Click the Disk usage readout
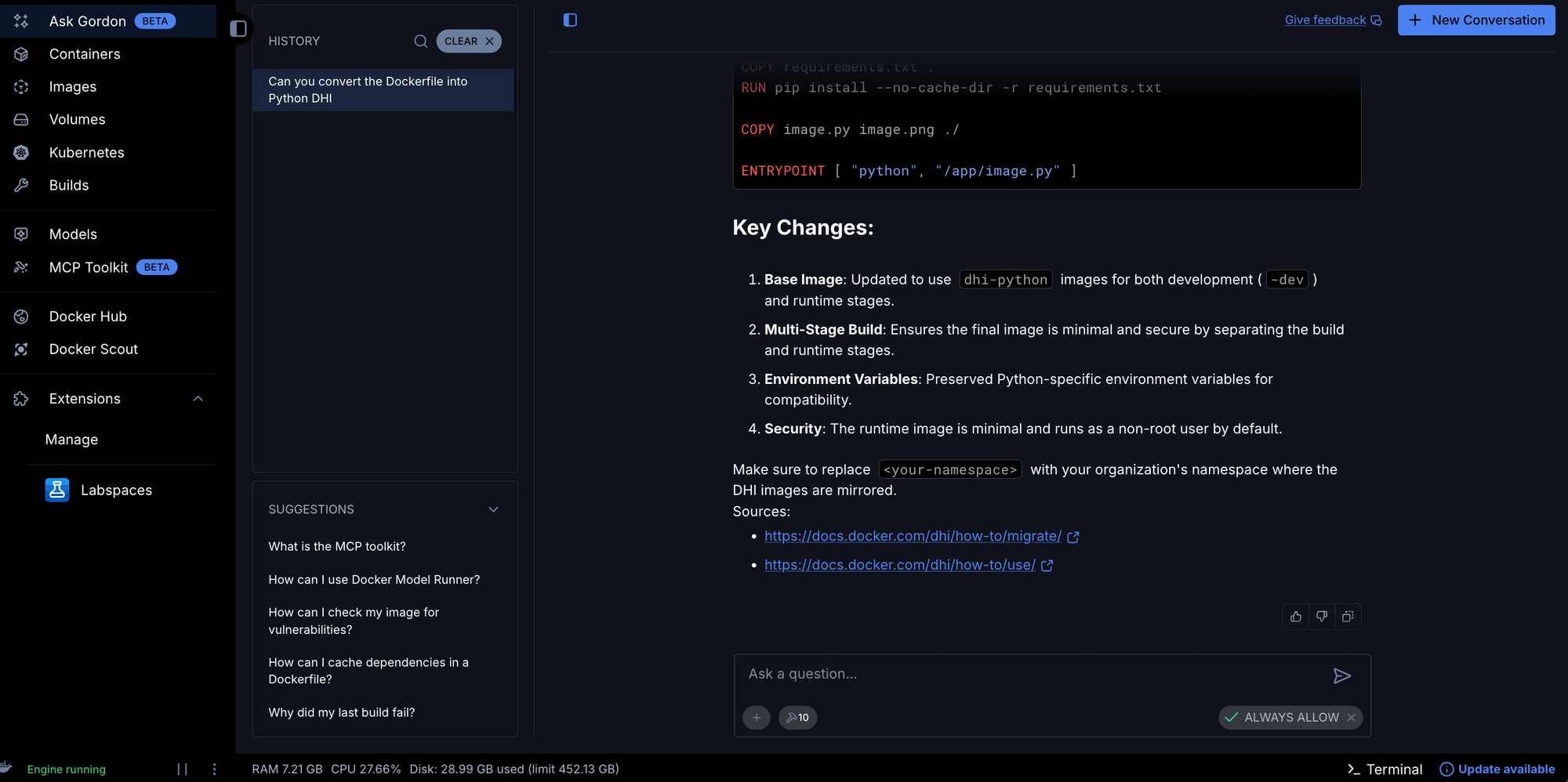This screenshot has width=1568, height=782. (x=514, y=769)
